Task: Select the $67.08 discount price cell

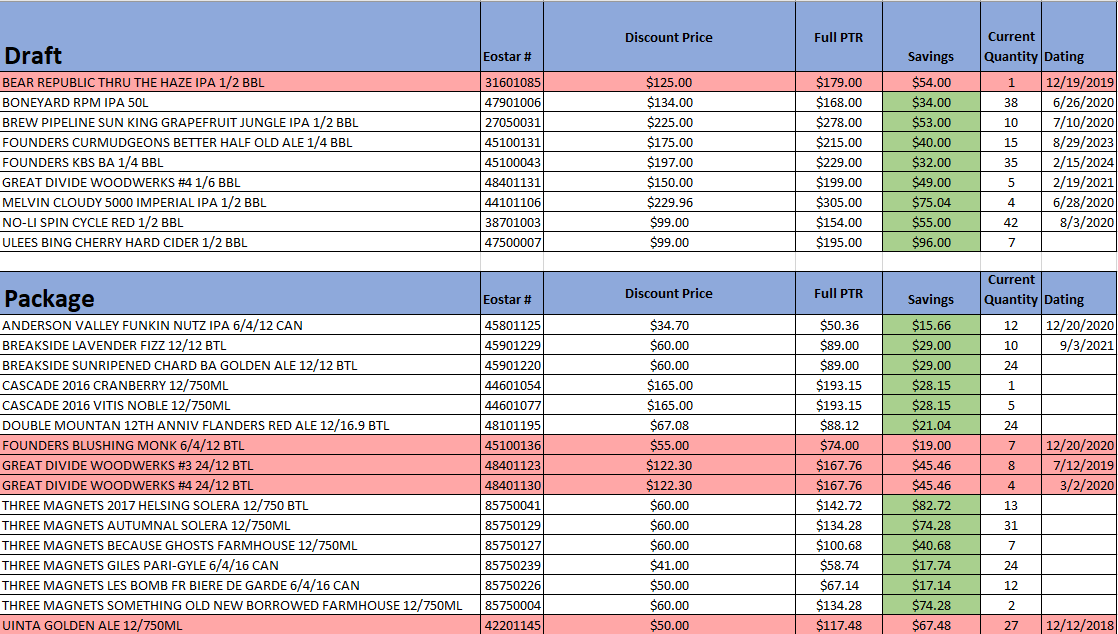Action: click(669, 425)
